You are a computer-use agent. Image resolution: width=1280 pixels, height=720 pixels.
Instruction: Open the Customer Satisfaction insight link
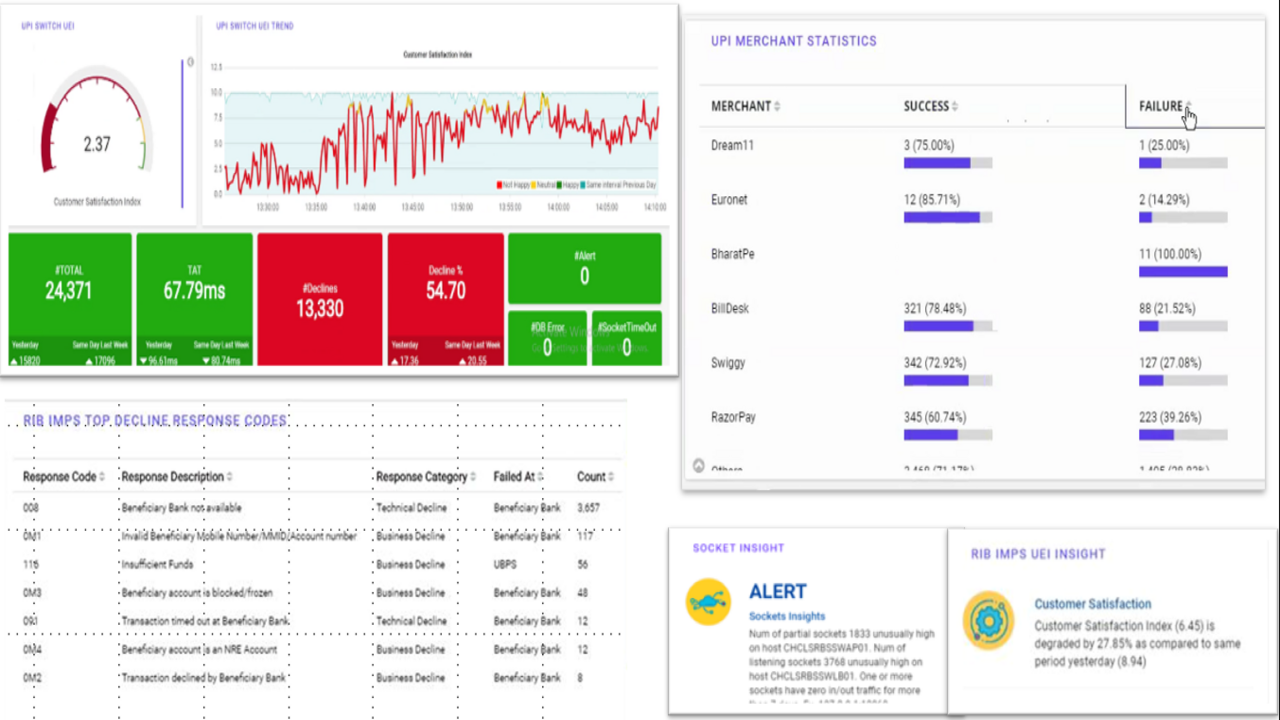tap(1092, 604)
